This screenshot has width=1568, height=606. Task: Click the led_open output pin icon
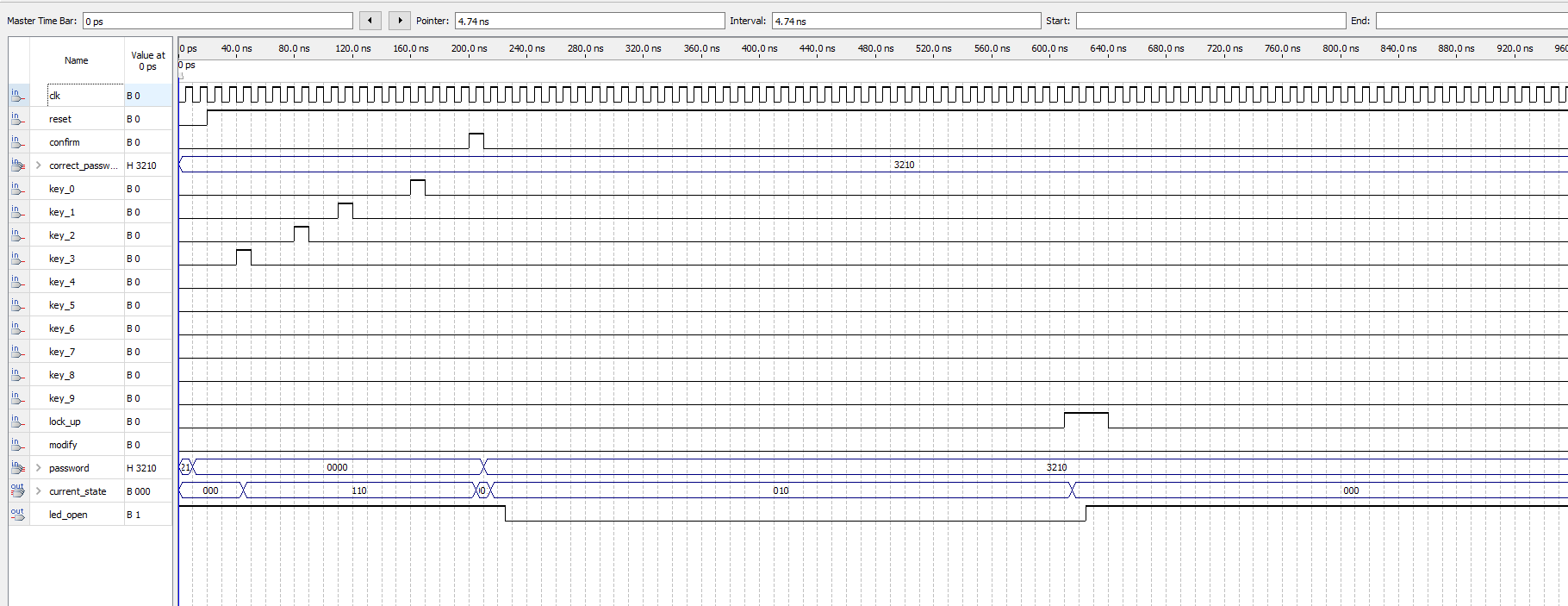pos(18,515)
